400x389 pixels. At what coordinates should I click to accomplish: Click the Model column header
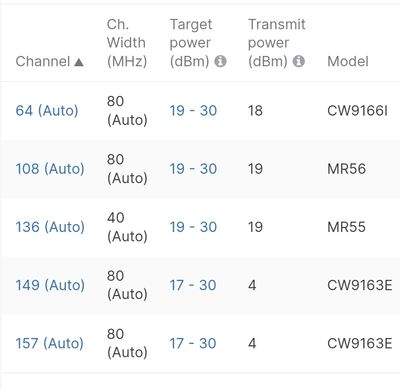pyautogui.click(x=348, y=62)
